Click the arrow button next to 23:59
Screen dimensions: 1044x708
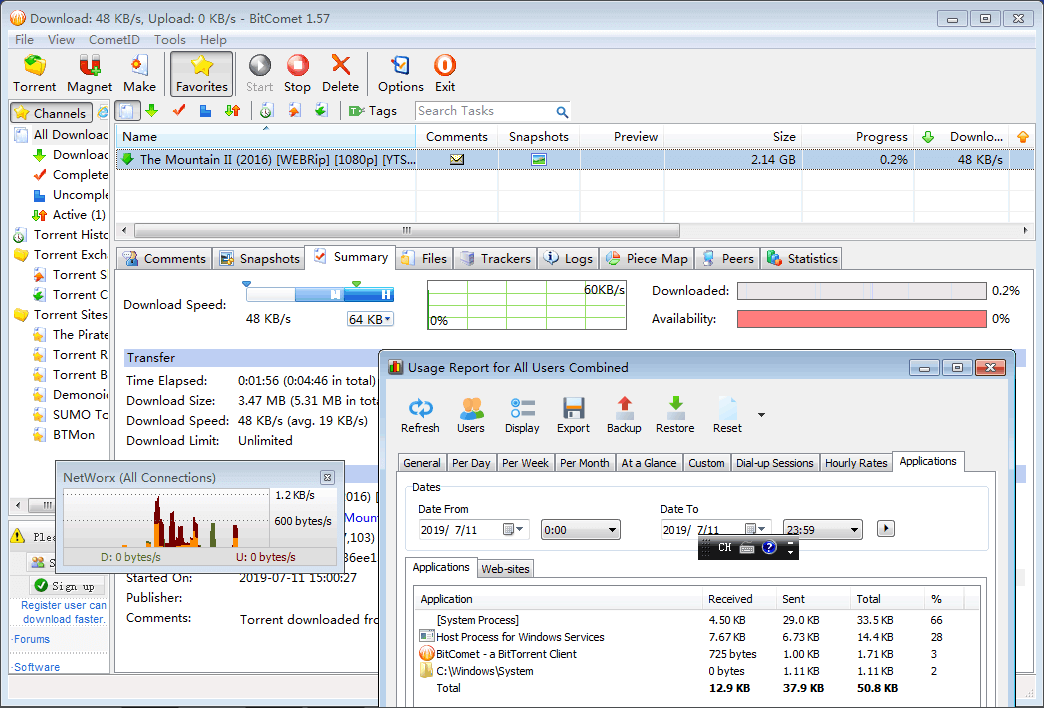tap(886, 529)
